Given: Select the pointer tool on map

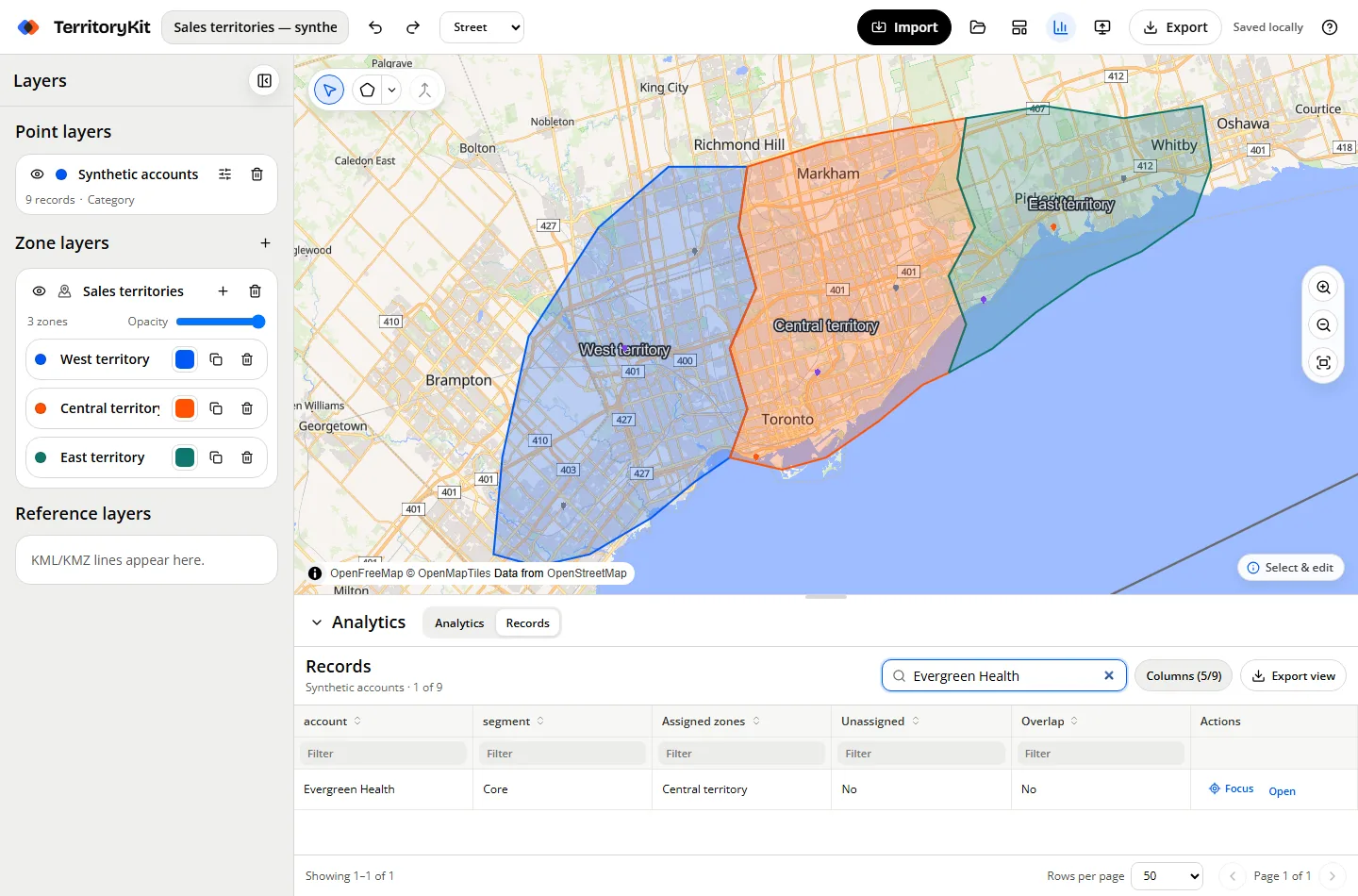Looking at the screenshot, I should (x=329, y=91).
